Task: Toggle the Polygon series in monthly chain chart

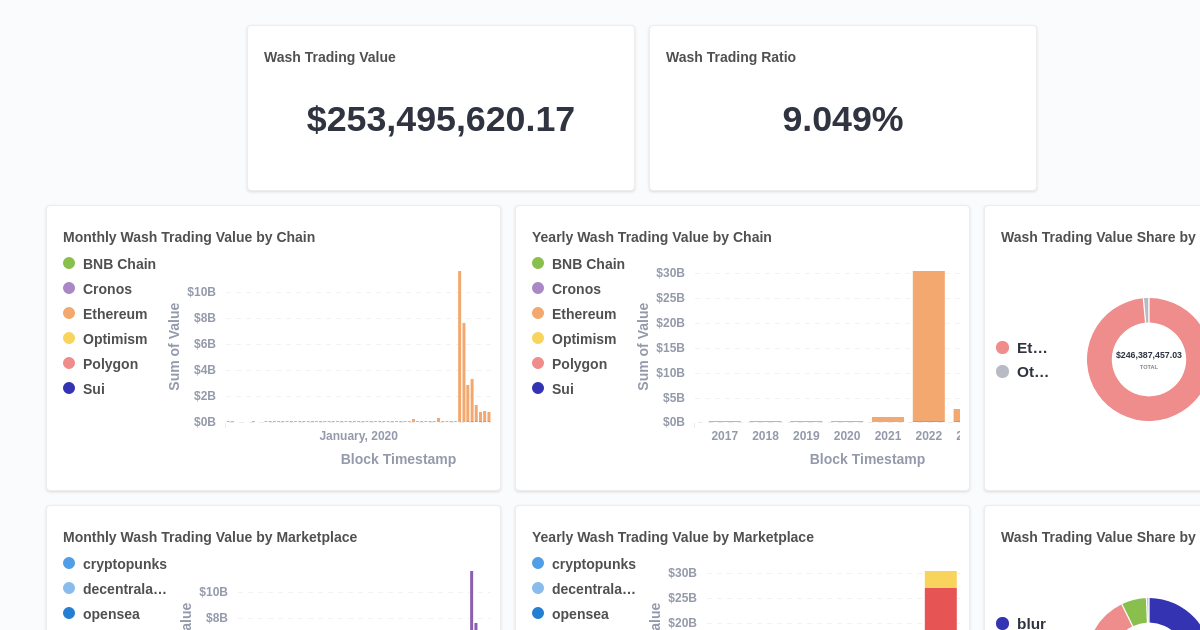Action: tap(68, 364)
